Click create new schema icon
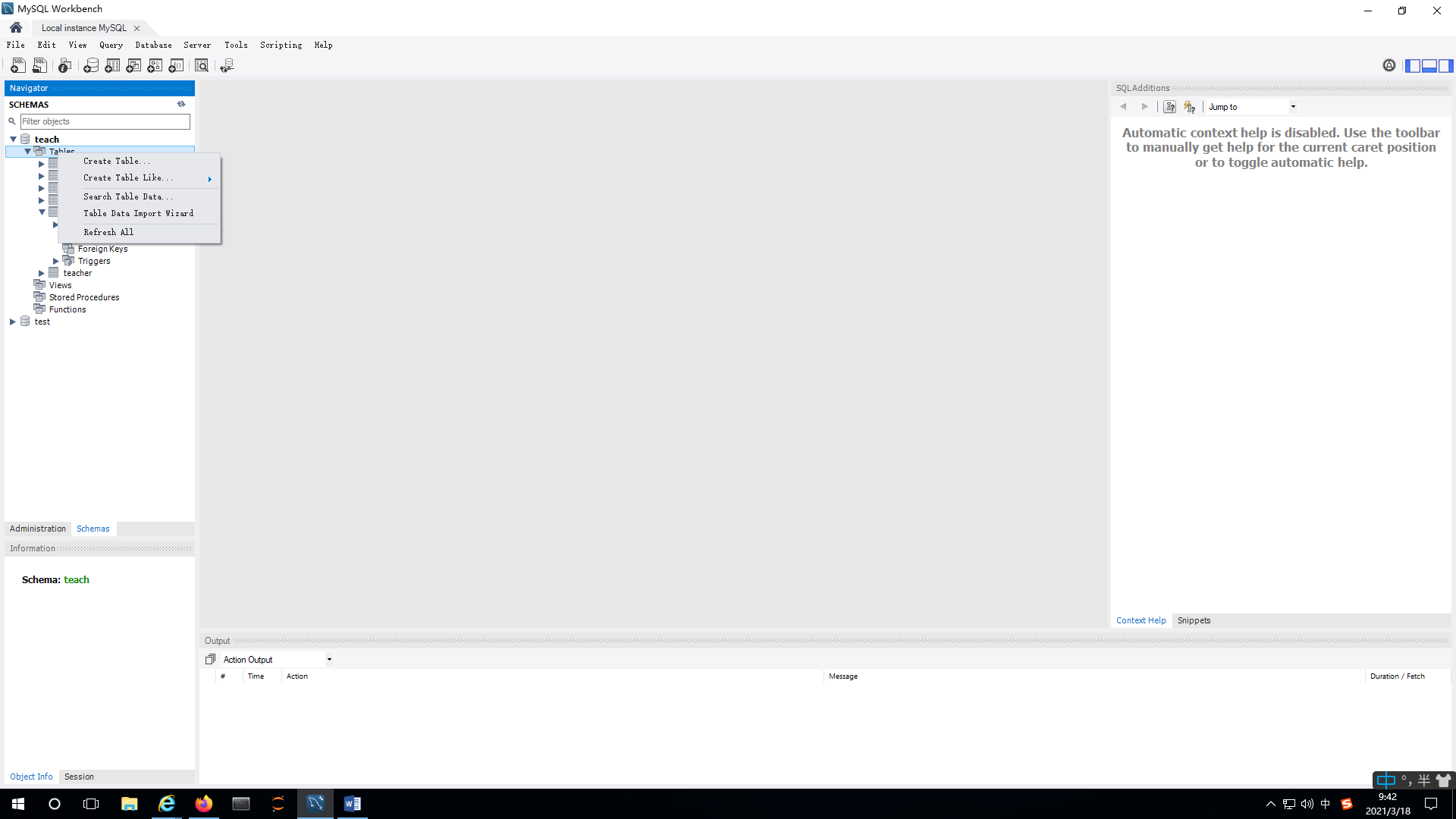The image size is (1456, 819). pyautogui.click(x=91, y=66)
